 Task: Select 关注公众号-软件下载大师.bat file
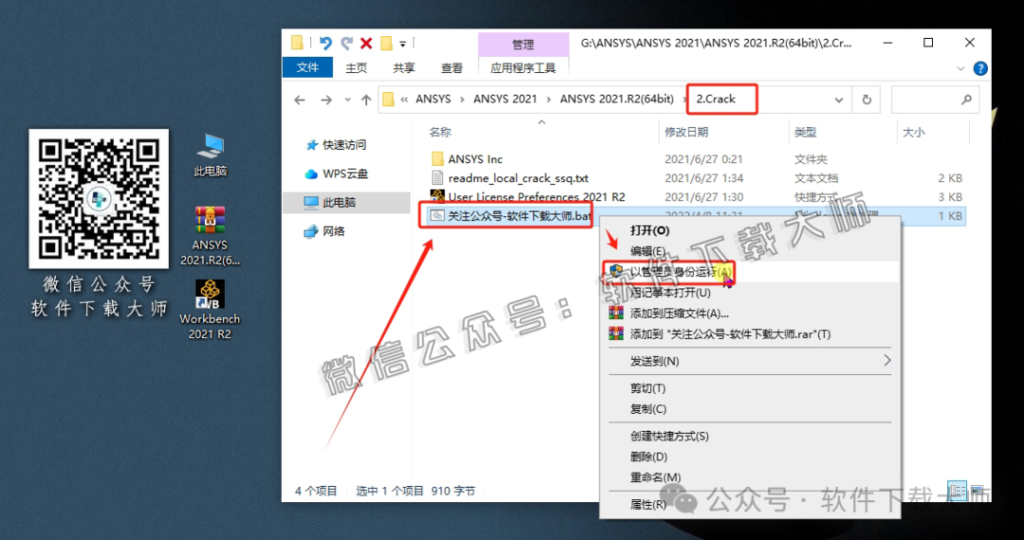[x=519, y=215]
